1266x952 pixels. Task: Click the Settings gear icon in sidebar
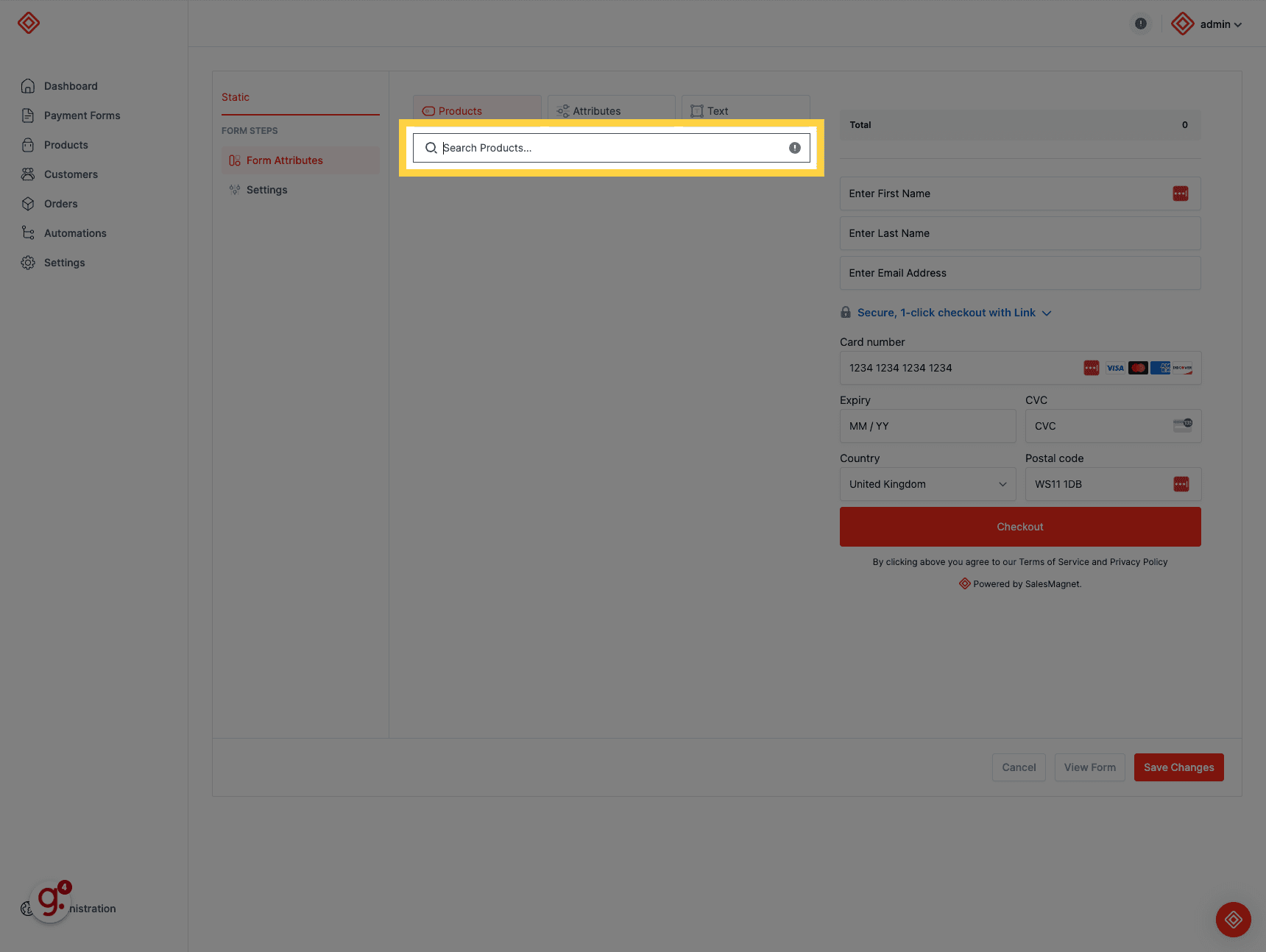coord(28,263)
